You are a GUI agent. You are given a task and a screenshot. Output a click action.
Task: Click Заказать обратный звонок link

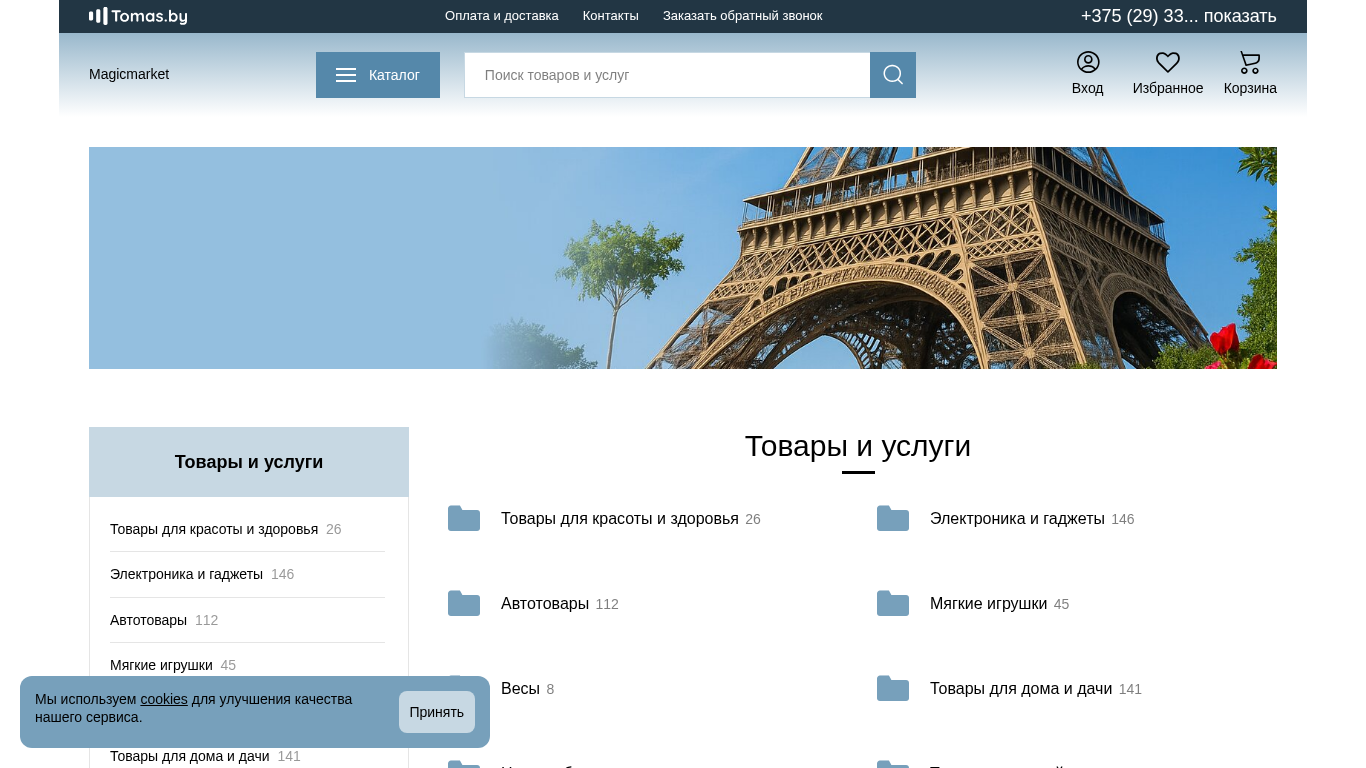pyautogui.click(x=742, y=16)
